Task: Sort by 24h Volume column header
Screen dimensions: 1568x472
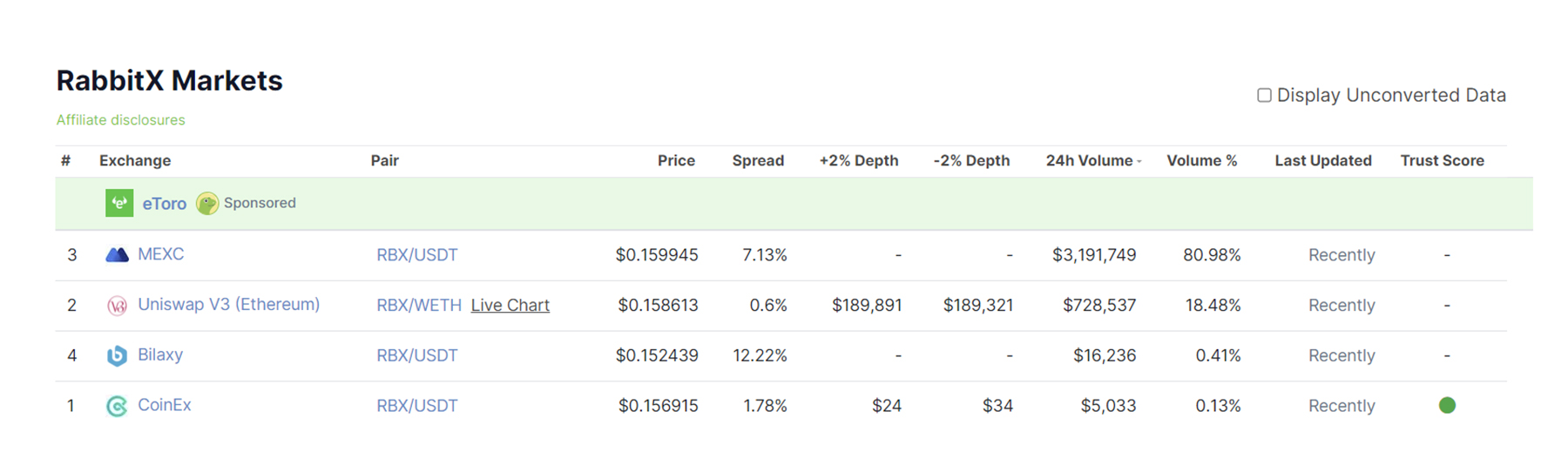Action: [1089, 160]
